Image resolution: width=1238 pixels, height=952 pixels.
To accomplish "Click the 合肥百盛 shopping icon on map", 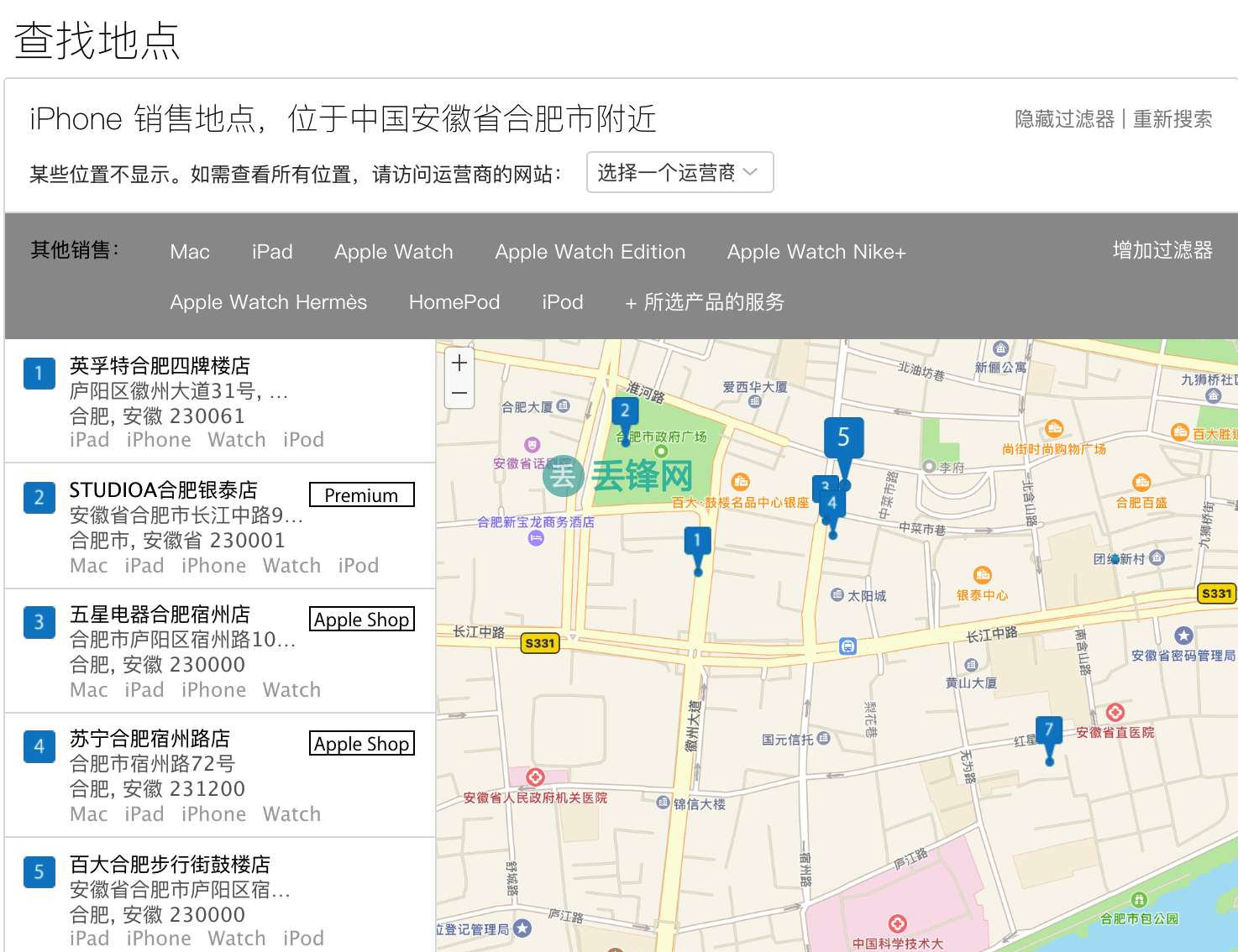I will pos(1141,483).
